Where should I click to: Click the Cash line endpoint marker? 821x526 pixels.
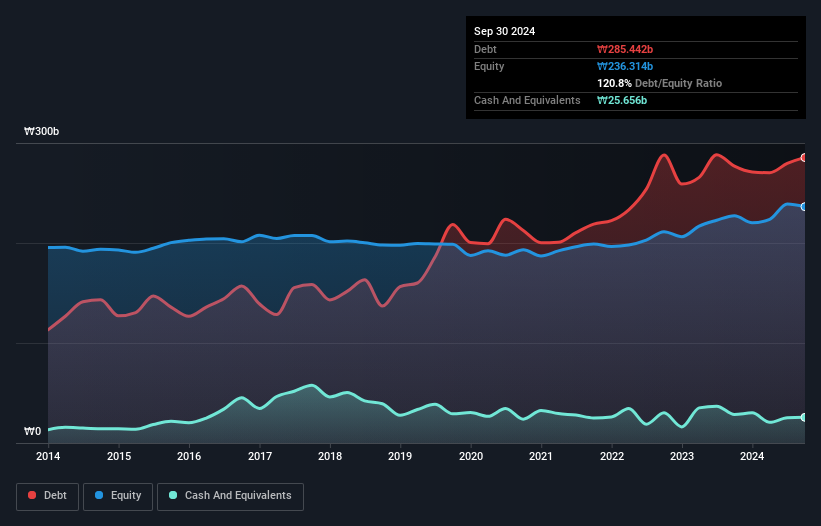click(804, 417)
